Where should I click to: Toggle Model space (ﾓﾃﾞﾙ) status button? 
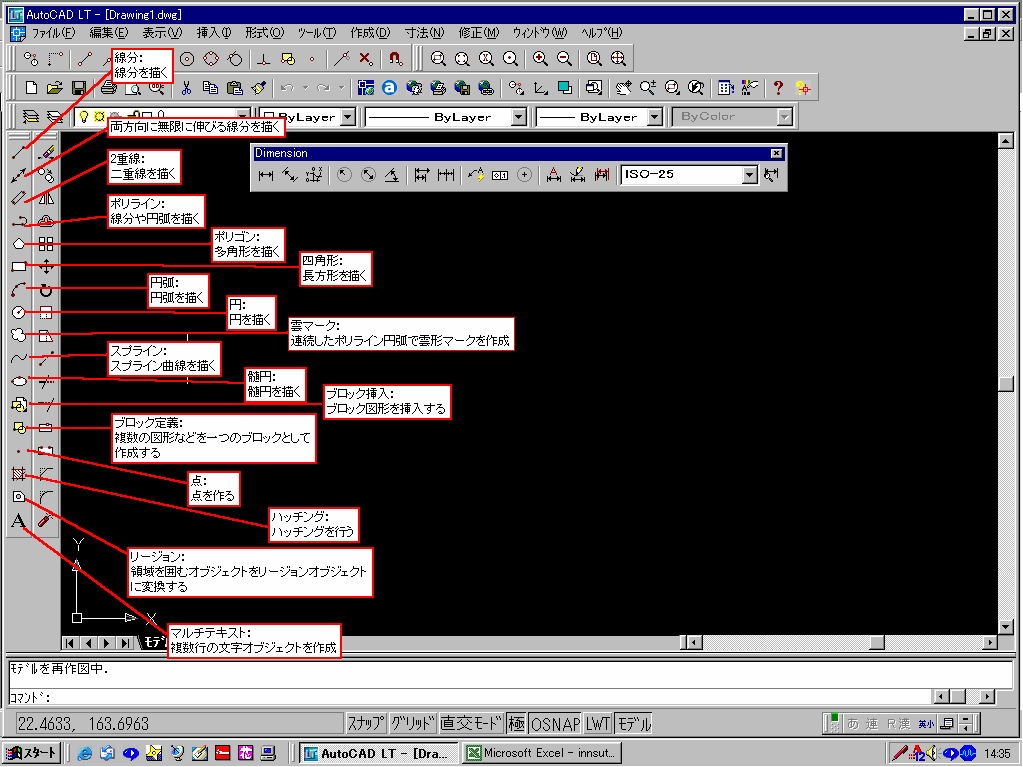[634, 723]
